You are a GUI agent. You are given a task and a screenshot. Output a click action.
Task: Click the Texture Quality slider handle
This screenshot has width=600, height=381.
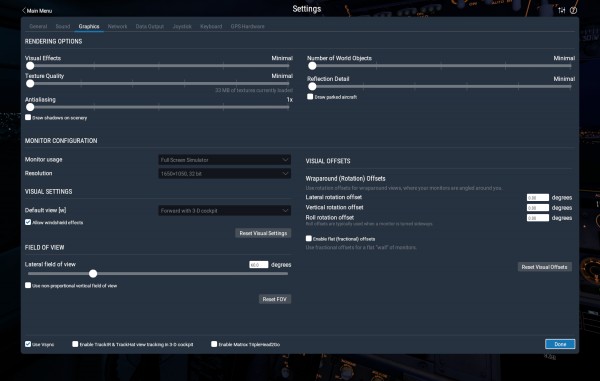point(30,83)
